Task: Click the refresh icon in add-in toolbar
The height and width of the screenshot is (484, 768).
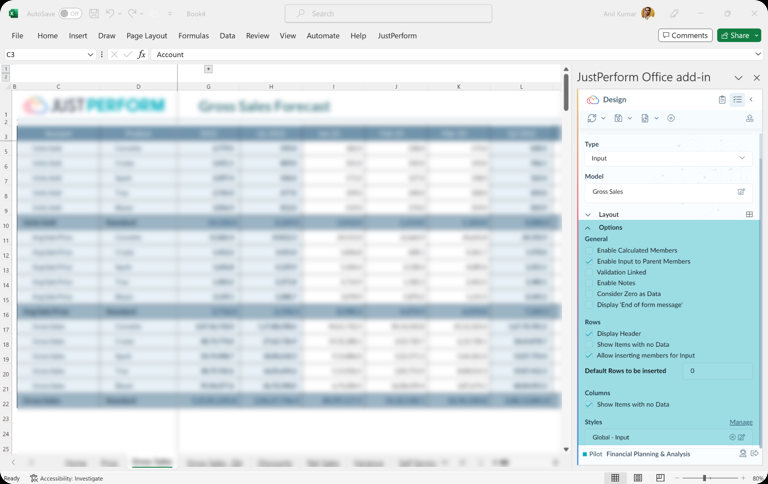Action: (x=592, y=119)
